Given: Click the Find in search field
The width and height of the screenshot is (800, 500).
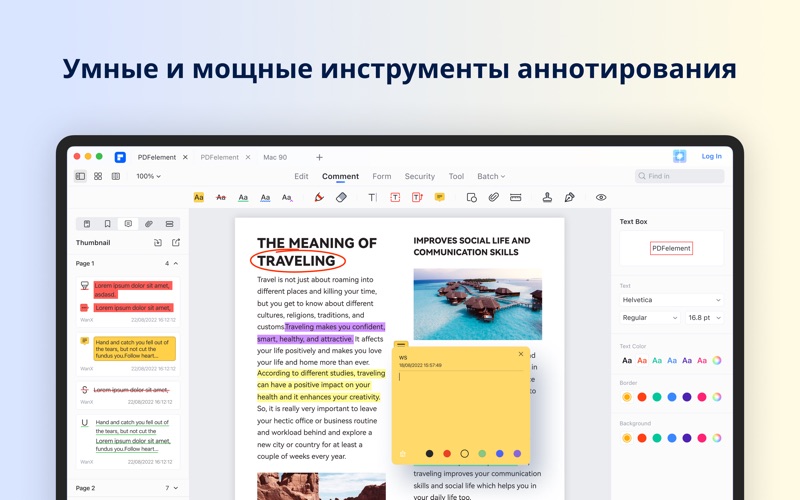Looking at the screenshot, I should [679, 176].
